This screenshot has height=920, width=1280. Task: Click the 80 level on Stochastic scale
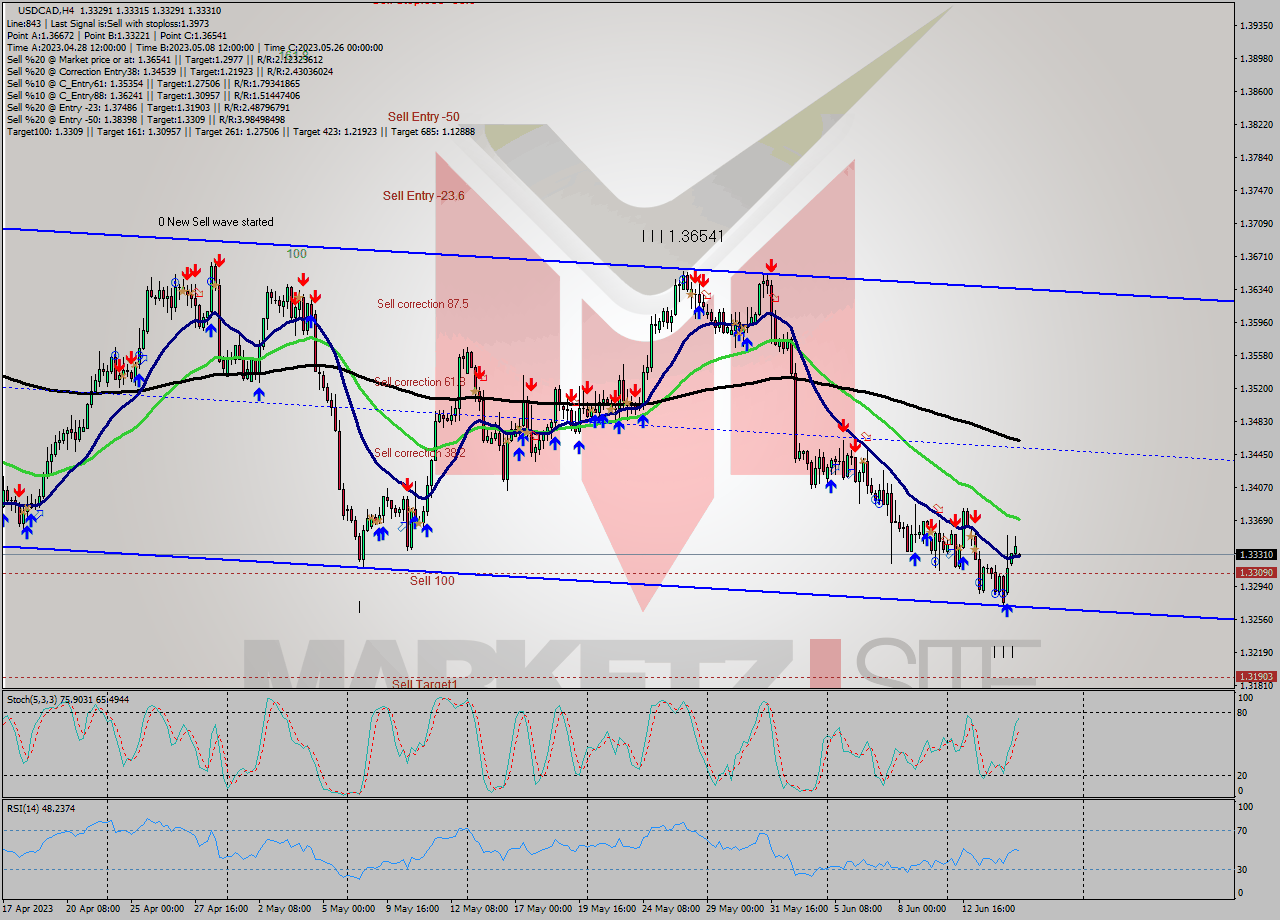tap(1242, 713)
